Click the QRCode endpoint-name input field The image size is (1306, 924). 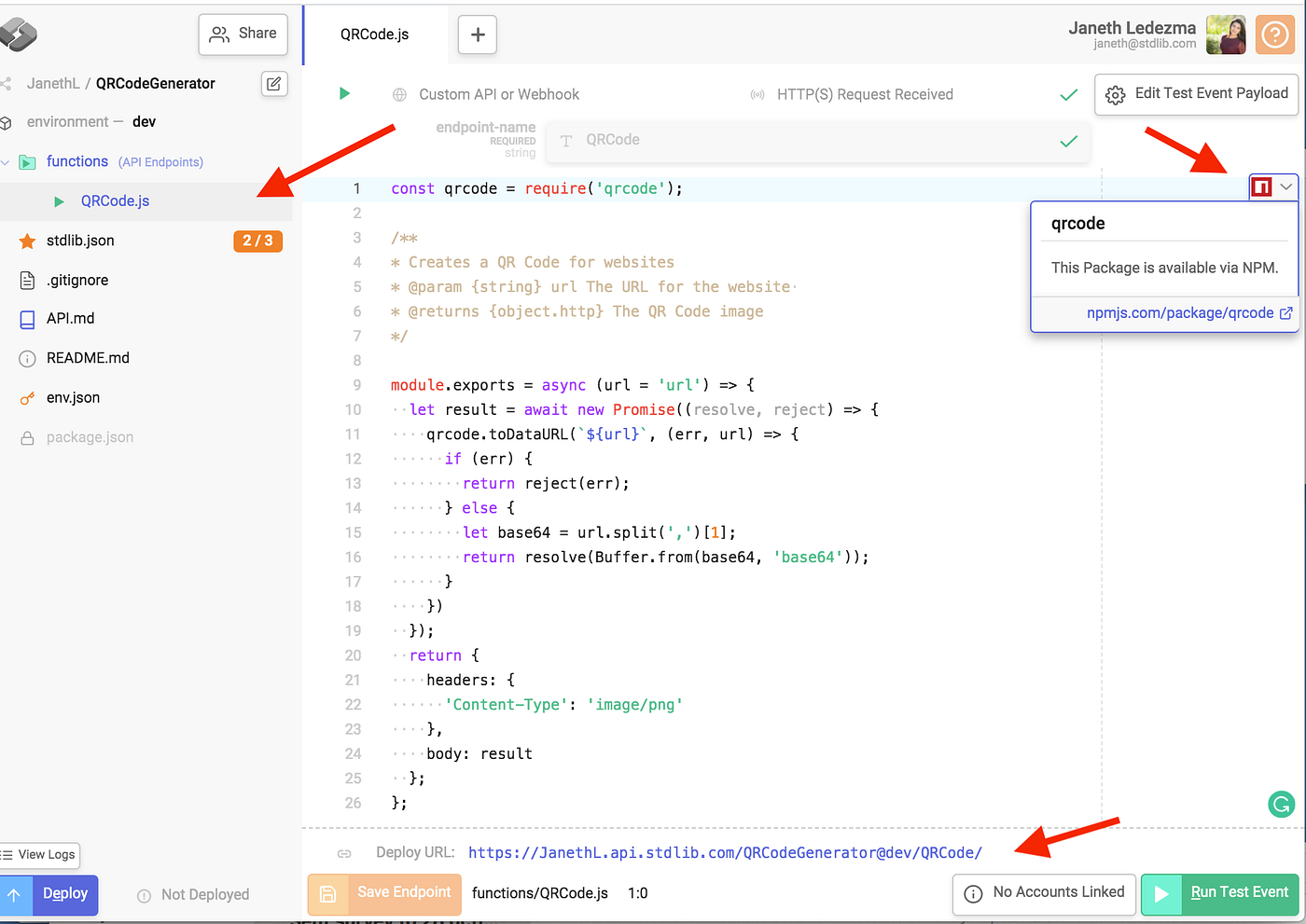[817, 141]
